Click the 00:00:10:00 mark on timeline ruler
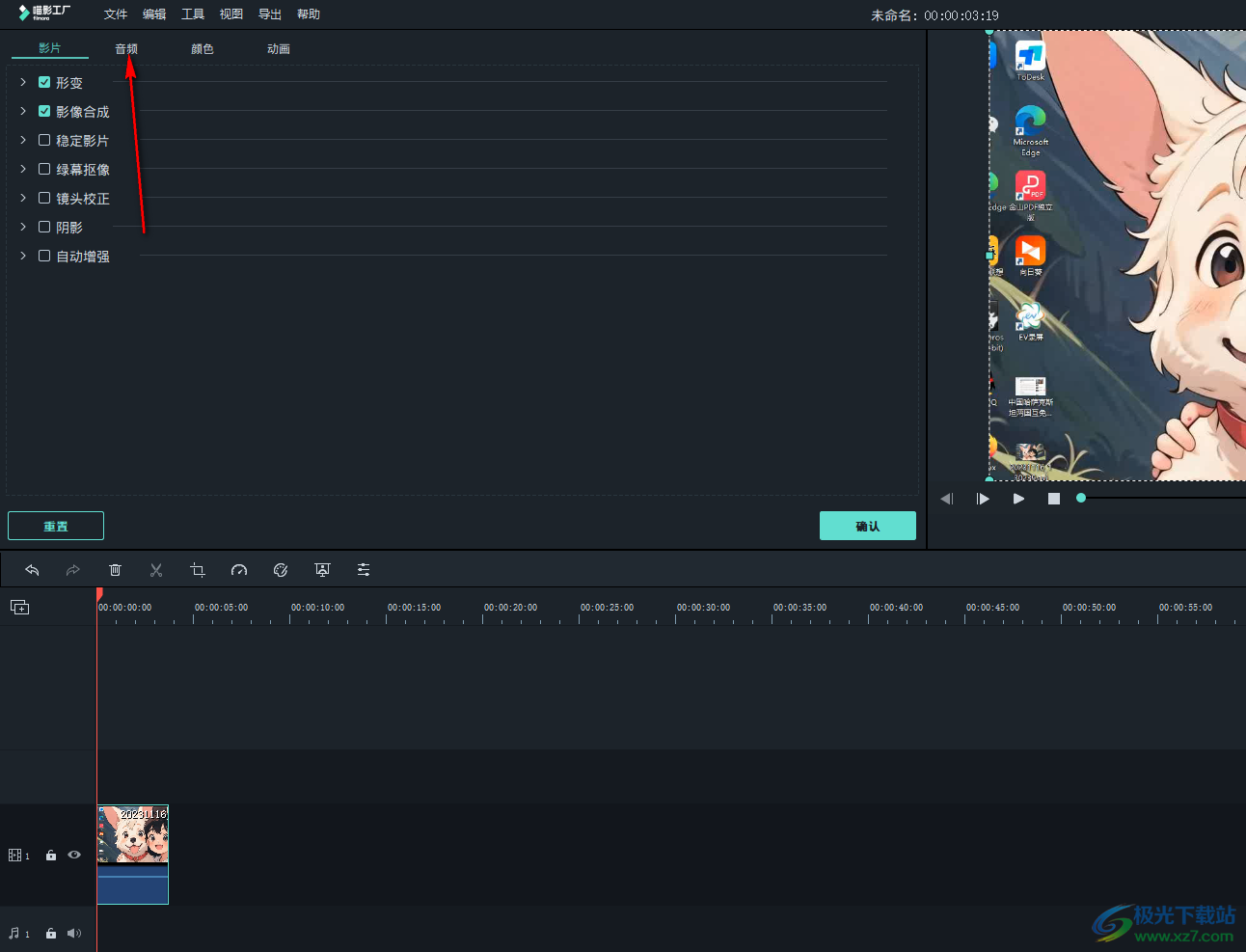 click(x=317, y=608)
